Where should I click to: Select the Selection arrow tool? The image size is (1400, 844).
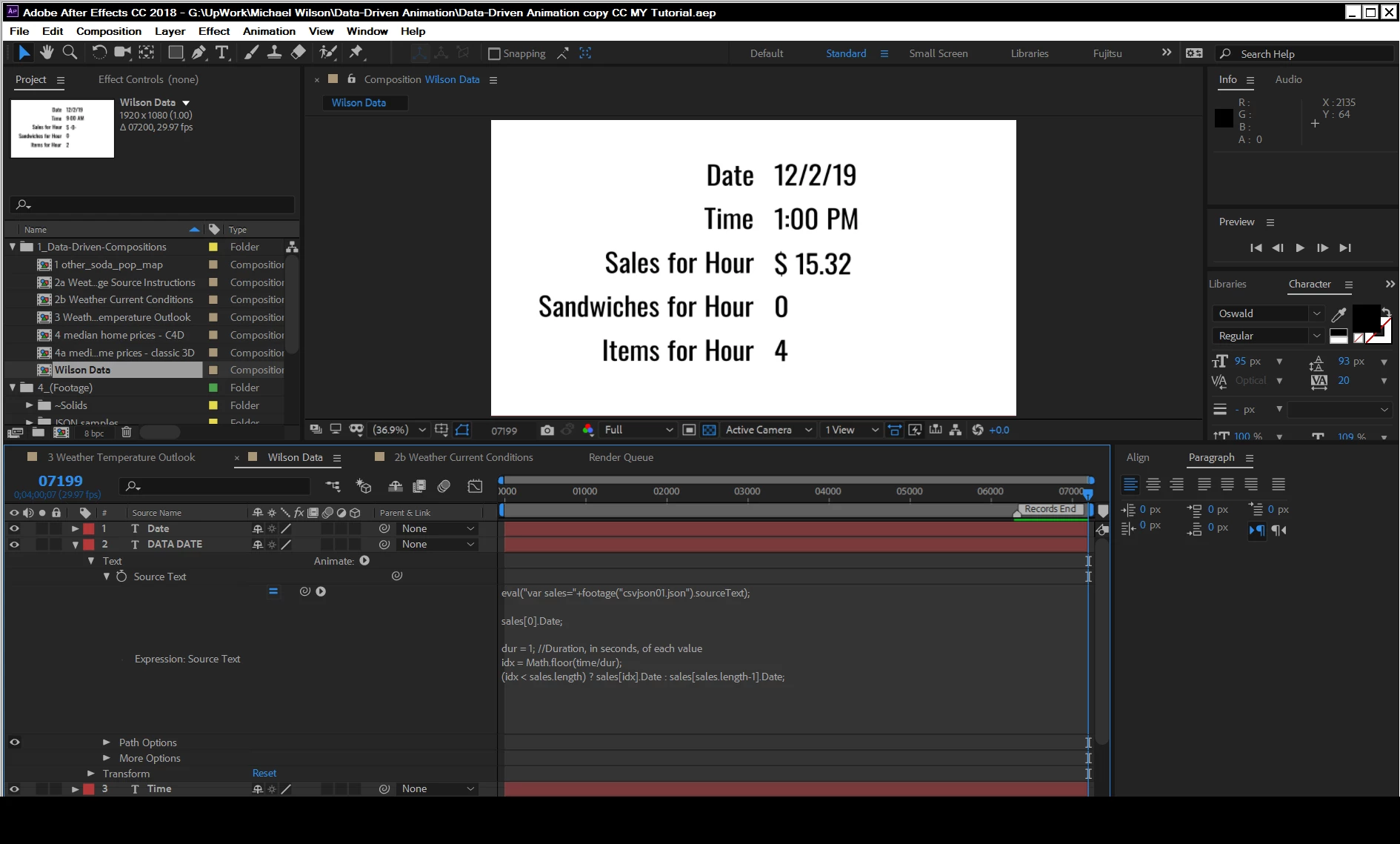click(24, 53)
